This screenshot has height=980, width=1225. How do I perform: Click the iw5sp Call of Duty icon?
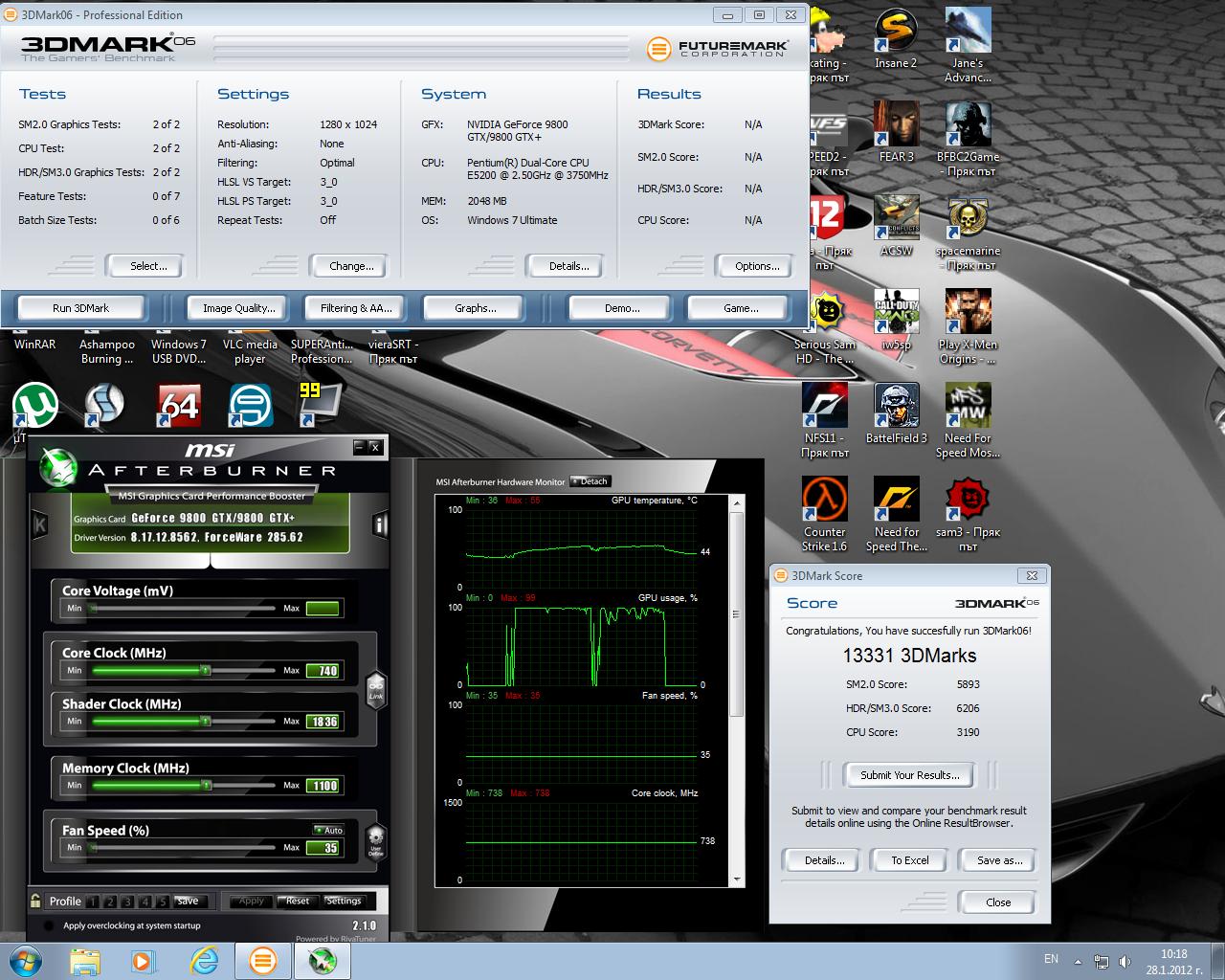(896, 321)
